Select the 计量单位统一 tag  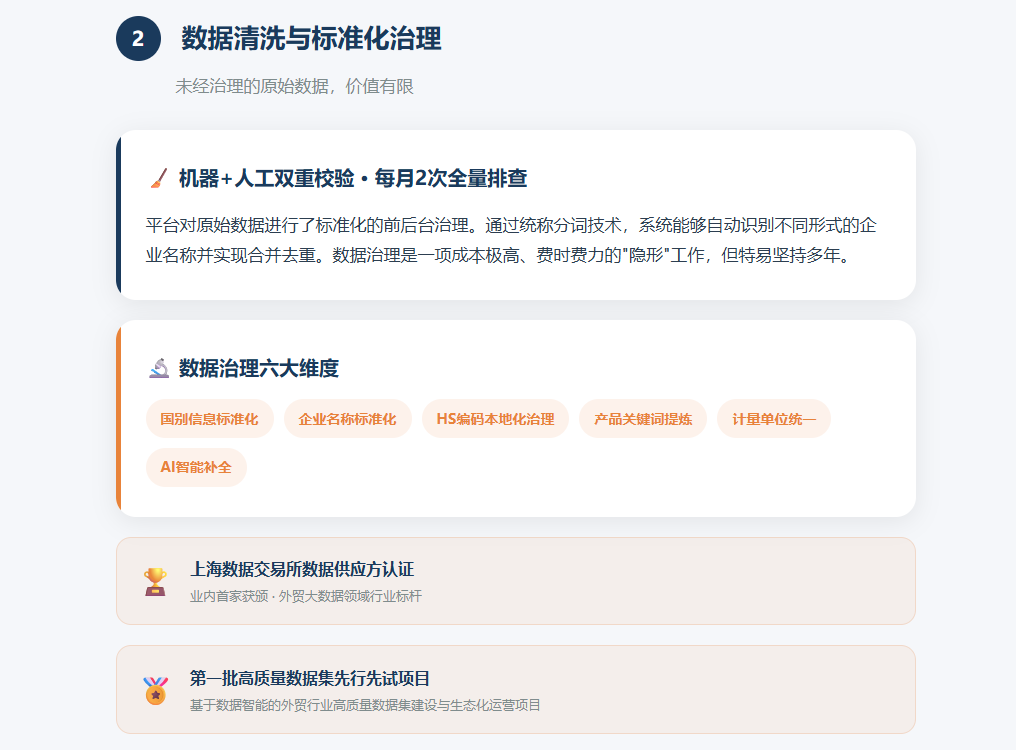774,419
